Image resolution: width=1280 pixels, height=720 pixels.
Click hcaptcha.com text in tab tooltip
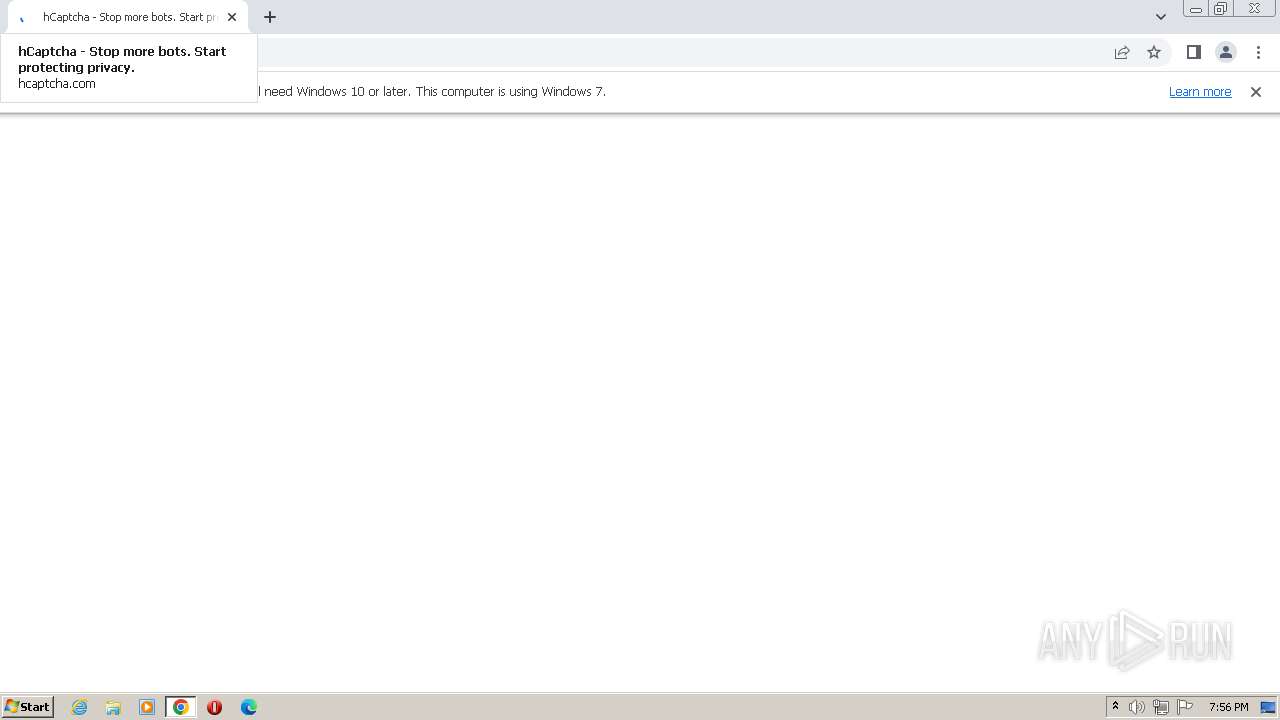(57, 84)
